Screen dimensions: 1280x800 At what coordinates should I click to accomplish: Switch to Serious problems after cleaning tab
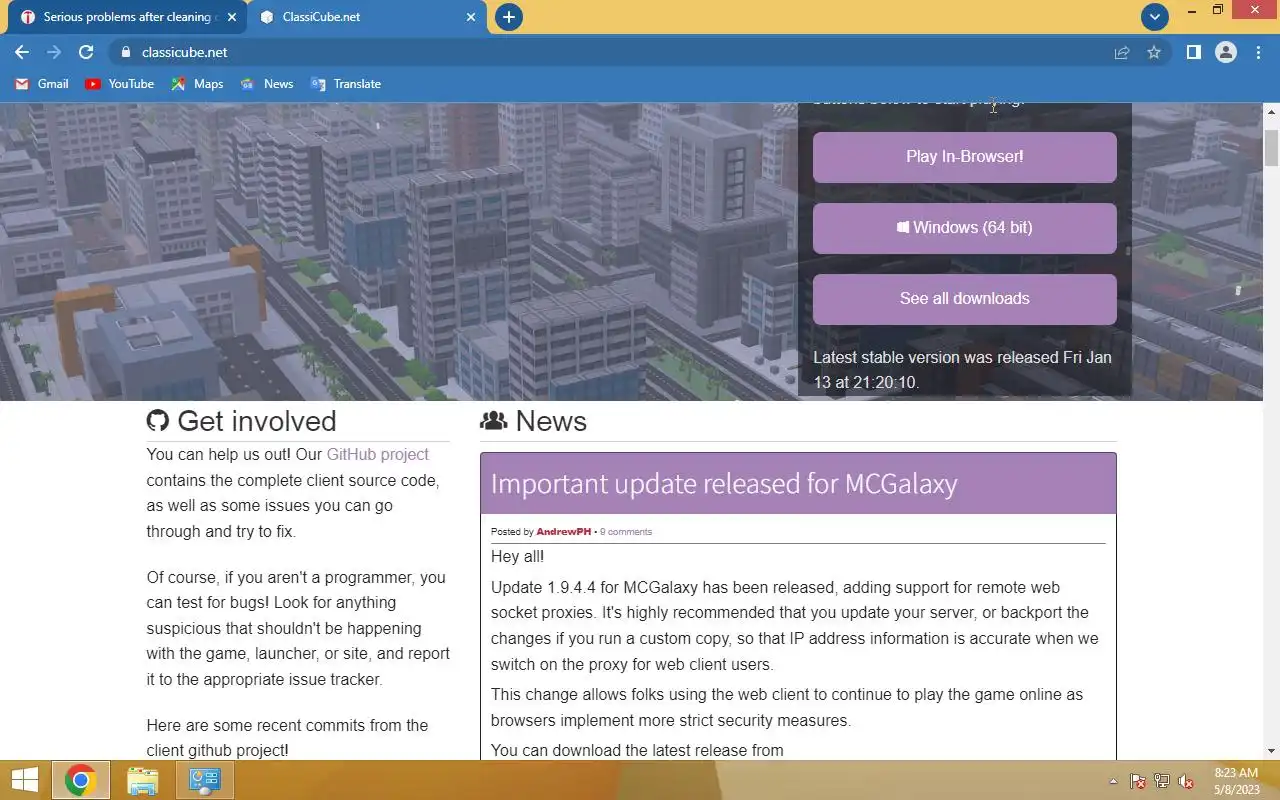(x=126, y=17)
